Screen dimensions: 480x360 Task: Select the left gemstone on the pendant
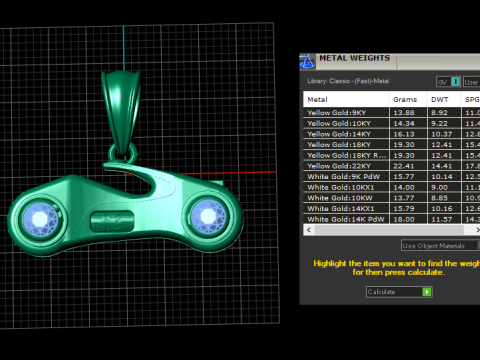click(41, 219)
